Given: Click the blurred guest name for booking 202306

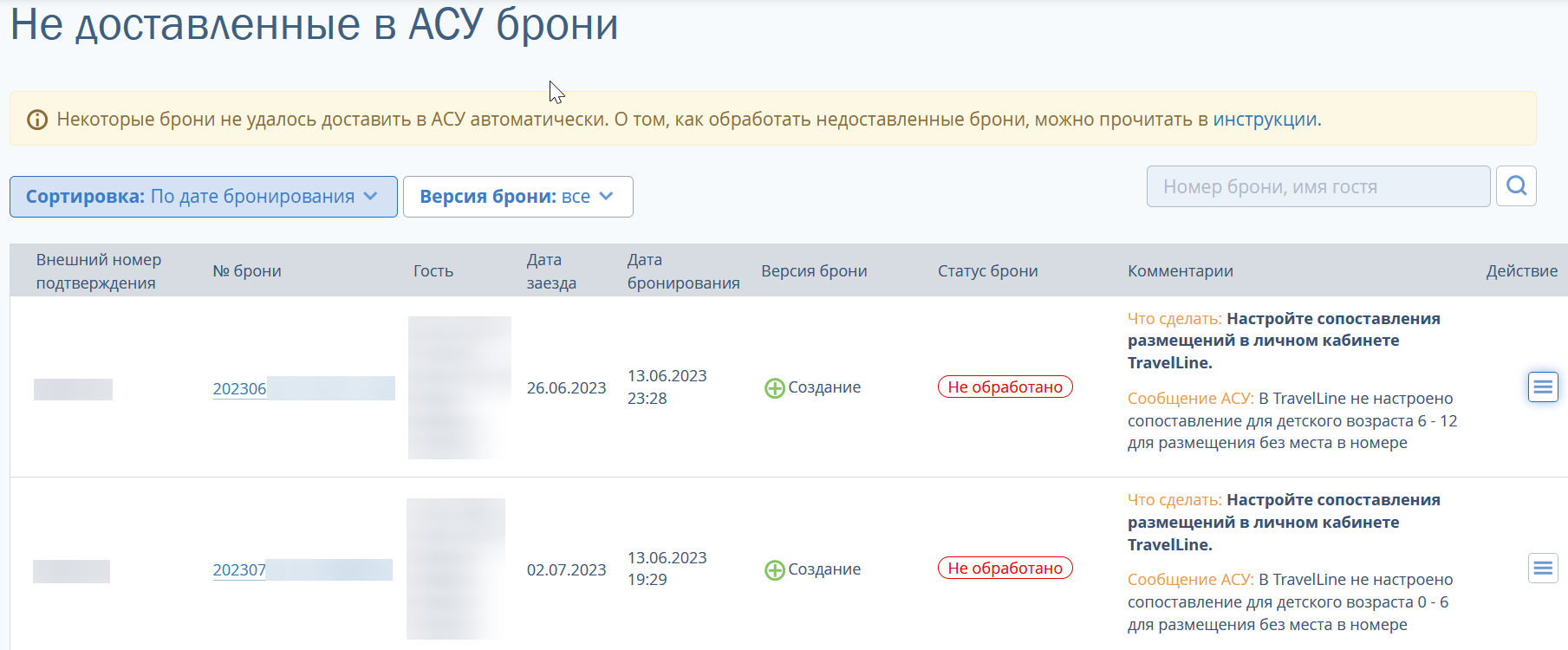Looking at the screenshot, I should (x=459, y=387).
